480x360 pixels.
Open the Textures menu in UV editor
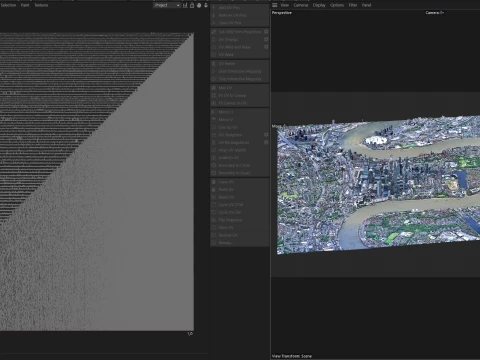tap(41, 5)
